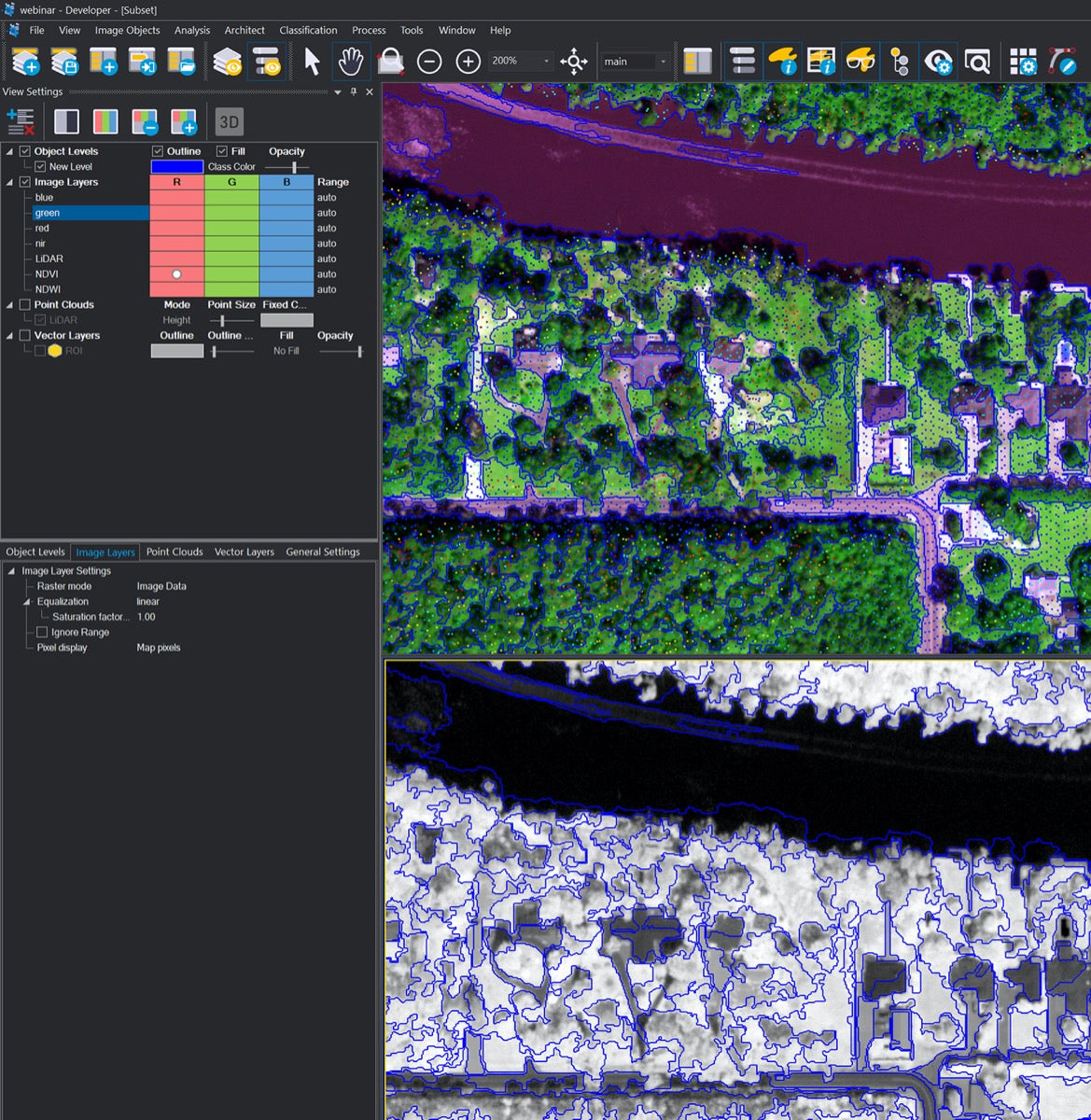Click the zoom out minus icon
Image resolution: width=1091 pixels, height=1120 pixels.
(x=429, y=62)
